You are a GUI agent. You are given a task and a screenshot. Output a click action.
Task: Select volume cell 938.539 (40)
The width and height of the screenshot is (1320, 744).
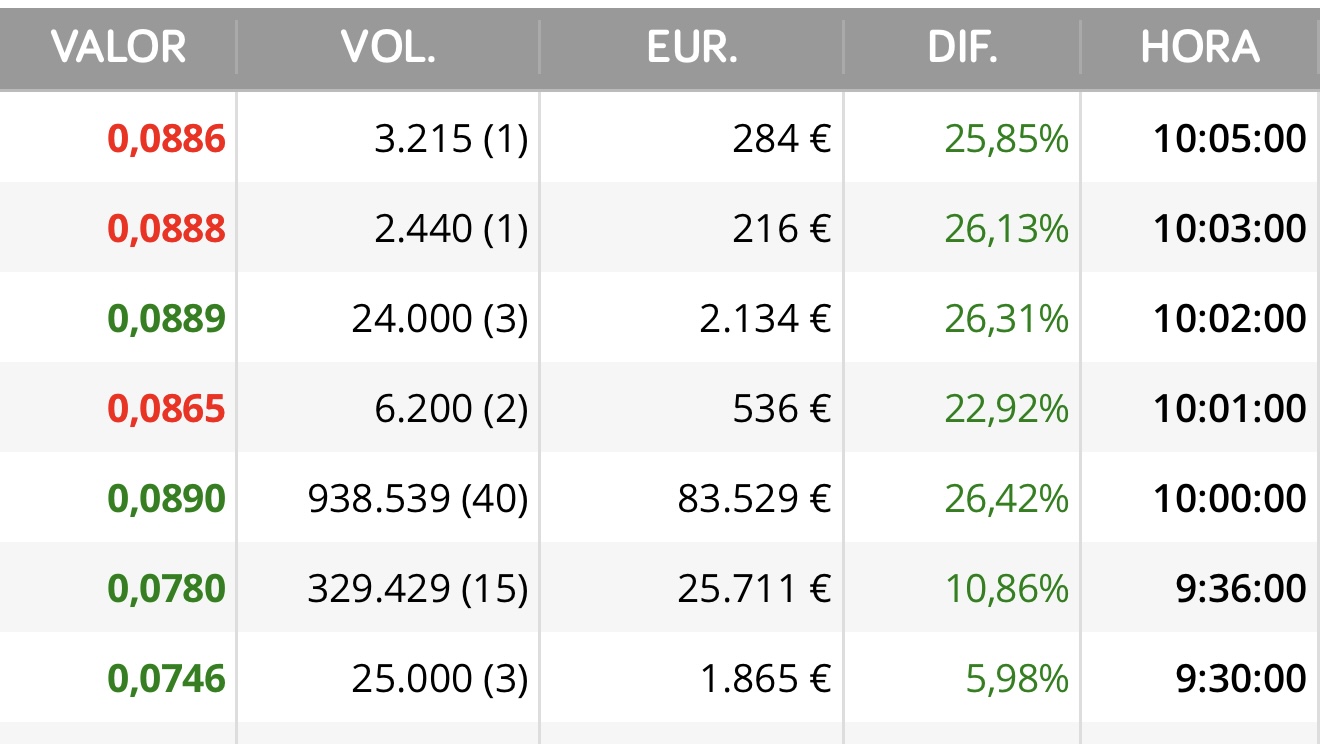tap(417, 499)
